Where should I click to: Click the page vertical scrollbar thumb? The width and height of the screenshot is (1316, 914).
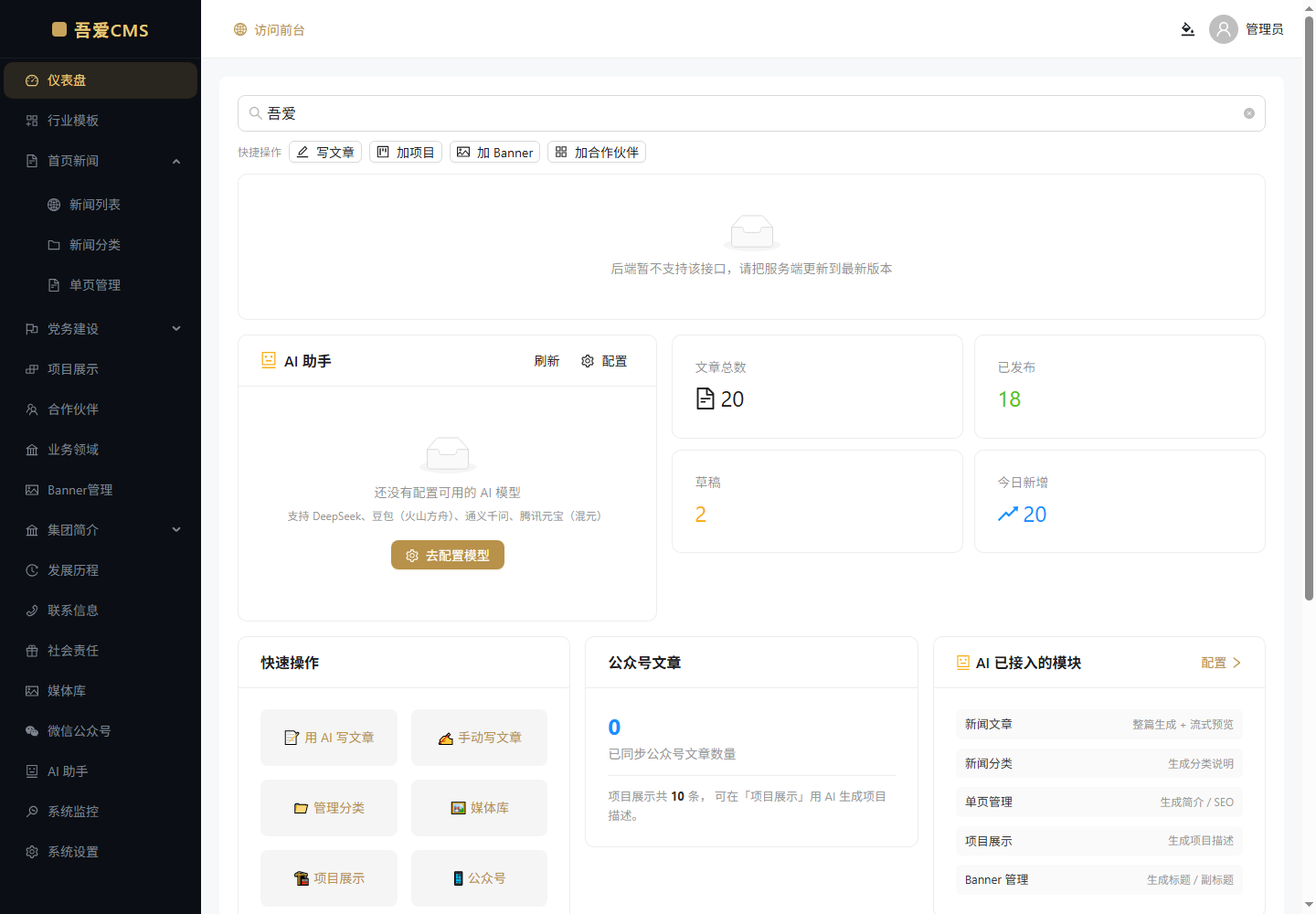(1309, 308)
